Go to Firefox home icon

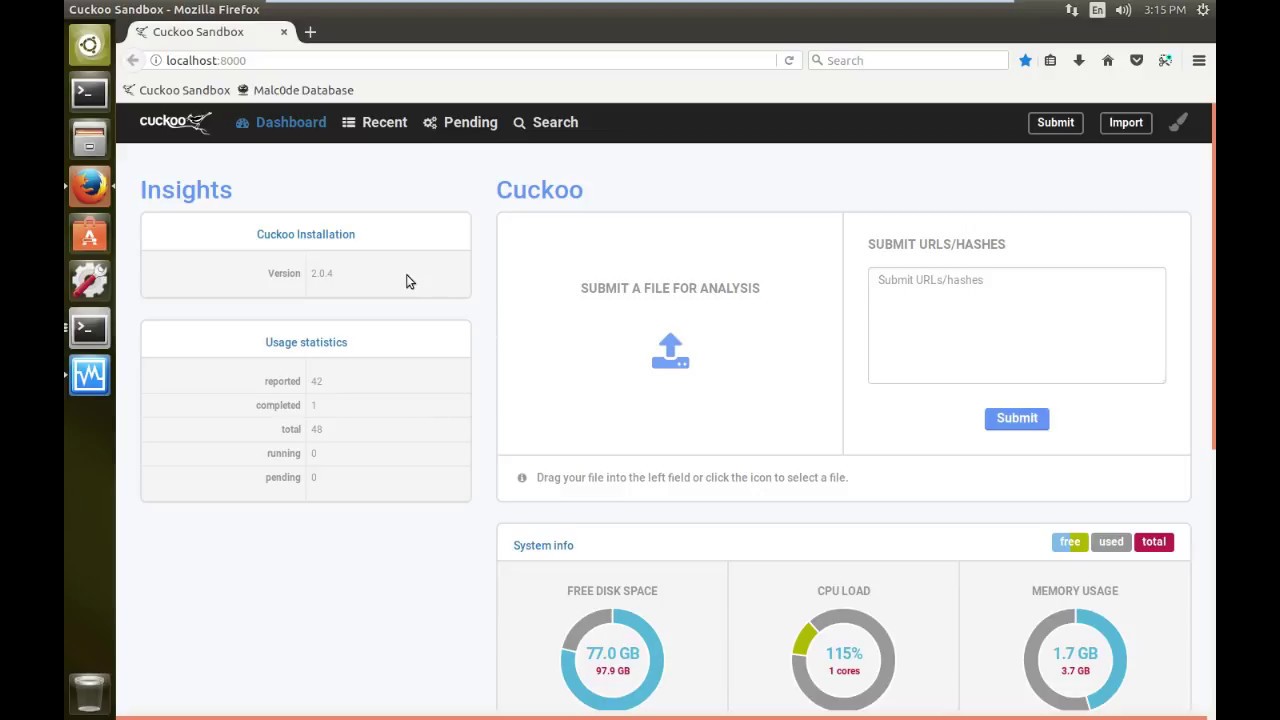pyautogui.click(x=1108, y=60)
